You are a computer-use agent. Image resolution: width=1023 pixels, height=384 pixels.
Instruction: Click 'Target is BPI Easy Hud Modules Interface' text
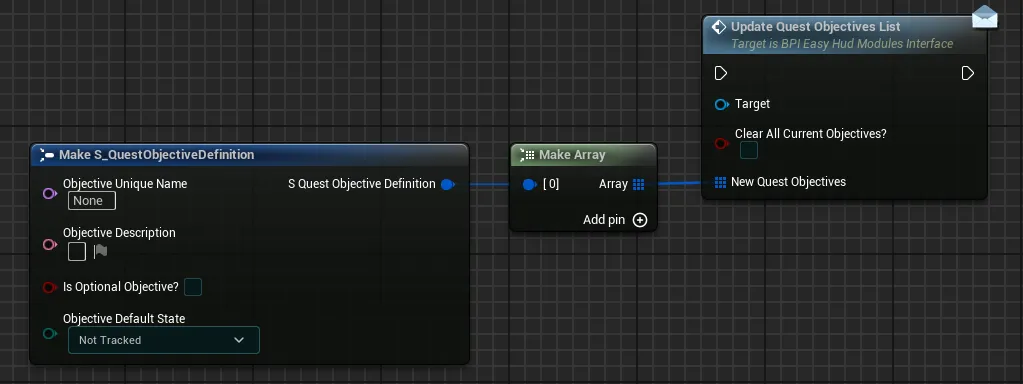842,44
